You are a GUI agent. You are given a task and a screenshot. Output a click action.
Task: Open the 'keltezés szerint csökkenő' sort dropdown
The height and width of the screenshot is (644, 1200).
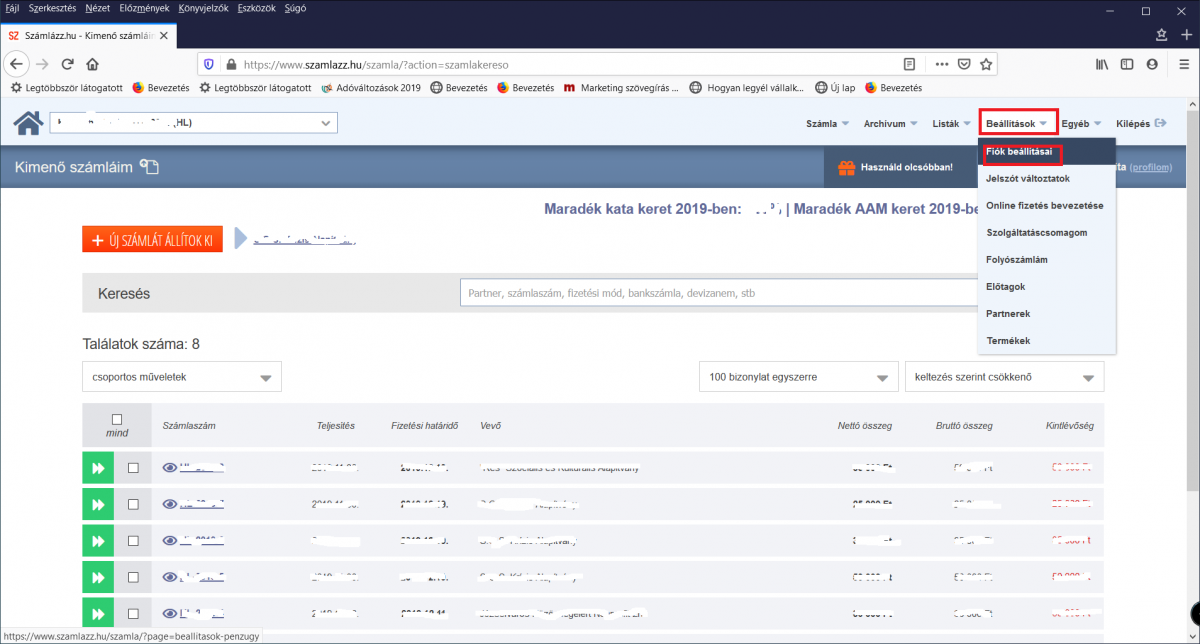coord(1004,377)
